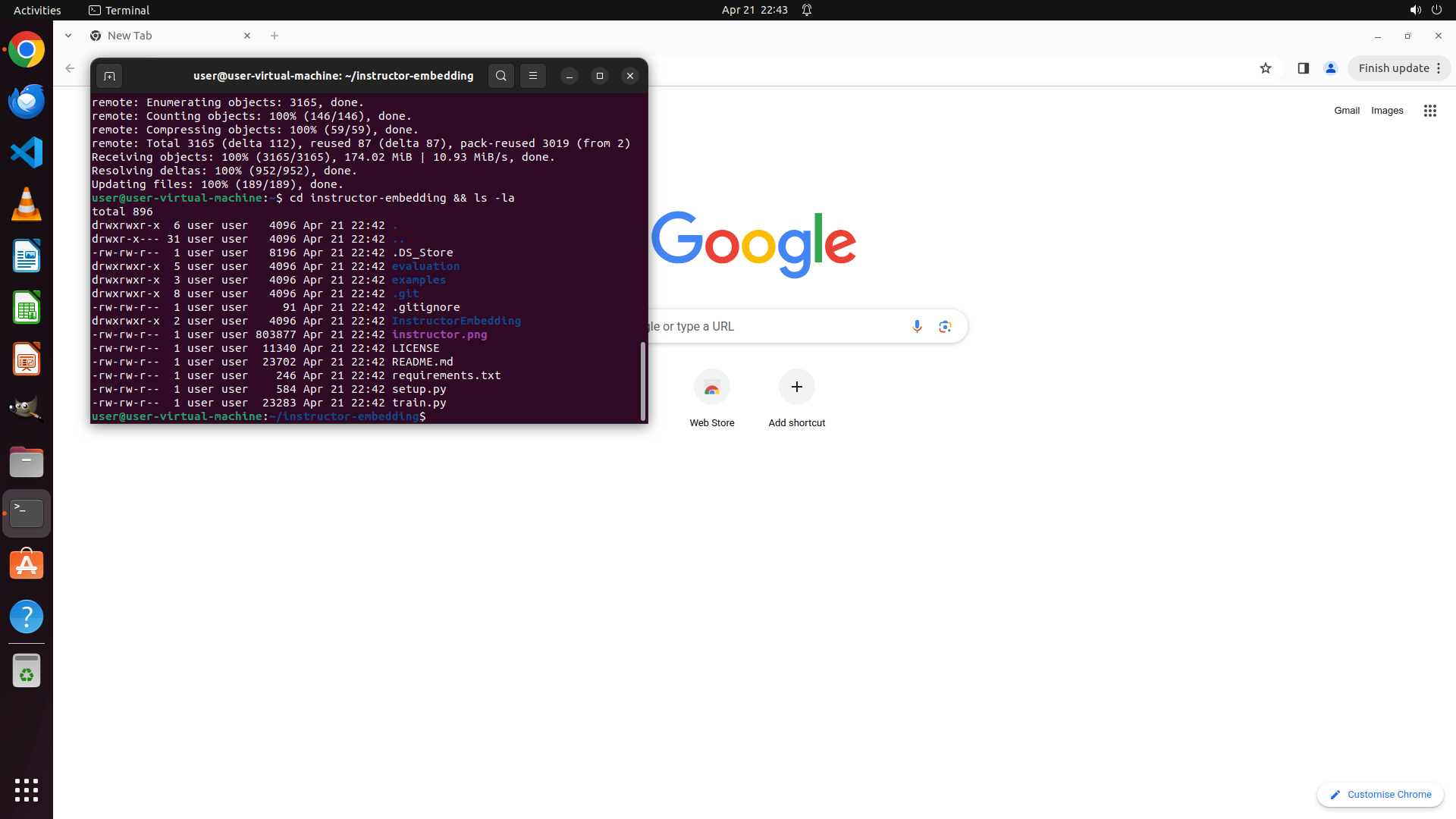Toggle the Chrome side panel
The image size is (1456, 819).
click(x=1303, y=68)
